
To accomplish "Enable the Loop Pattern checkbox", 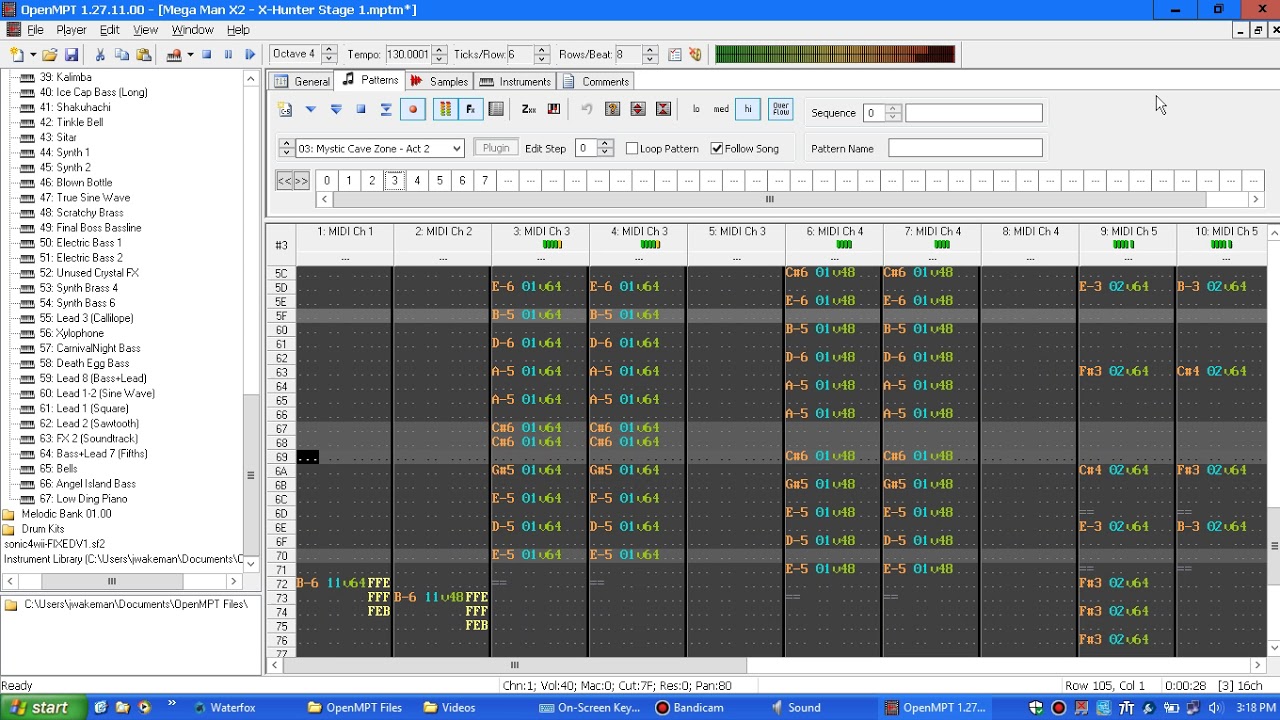I will click(x=633, y=149).
